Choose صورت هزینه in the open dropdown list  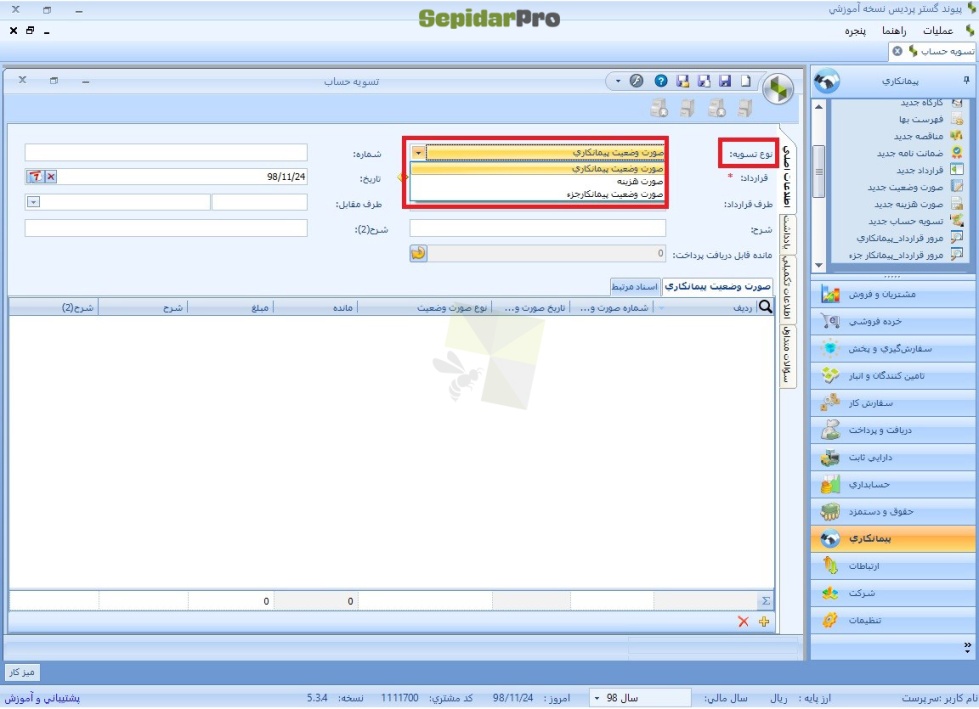click(538, 182)
